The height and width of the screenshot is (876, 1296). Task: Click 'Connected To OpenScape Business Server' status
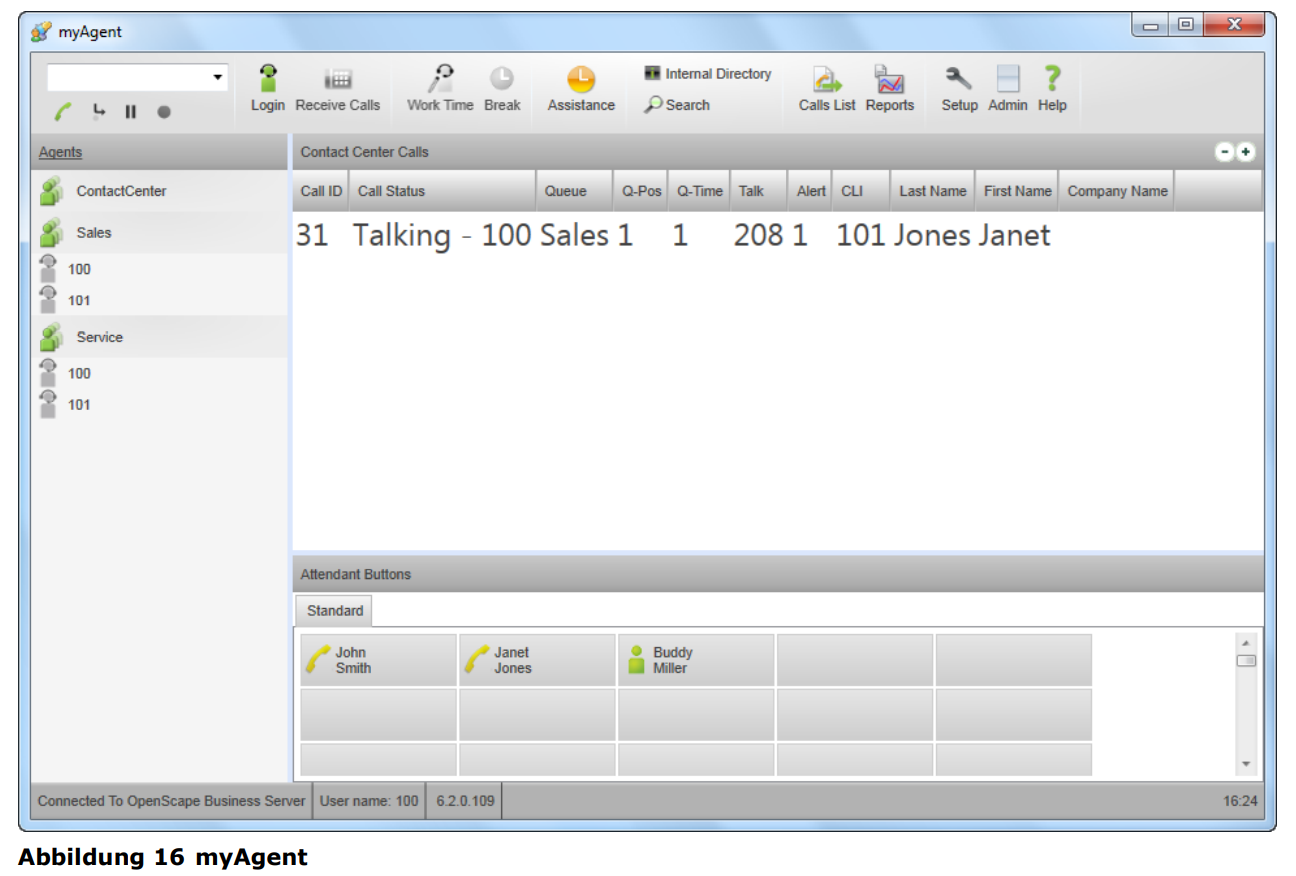[171, 801]
